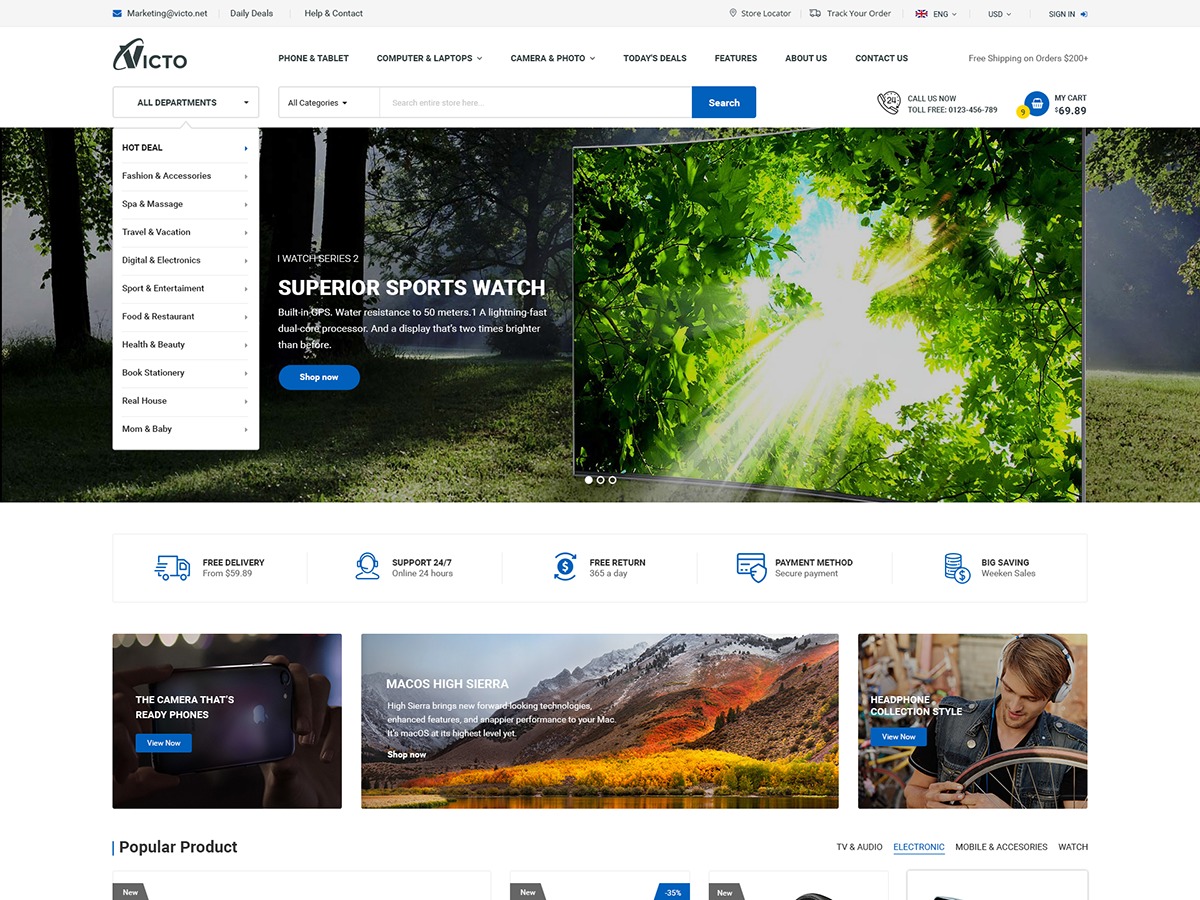Open the Phone & Tablet menu
This screenshot has width=1200, height=900.
[313, 58]
